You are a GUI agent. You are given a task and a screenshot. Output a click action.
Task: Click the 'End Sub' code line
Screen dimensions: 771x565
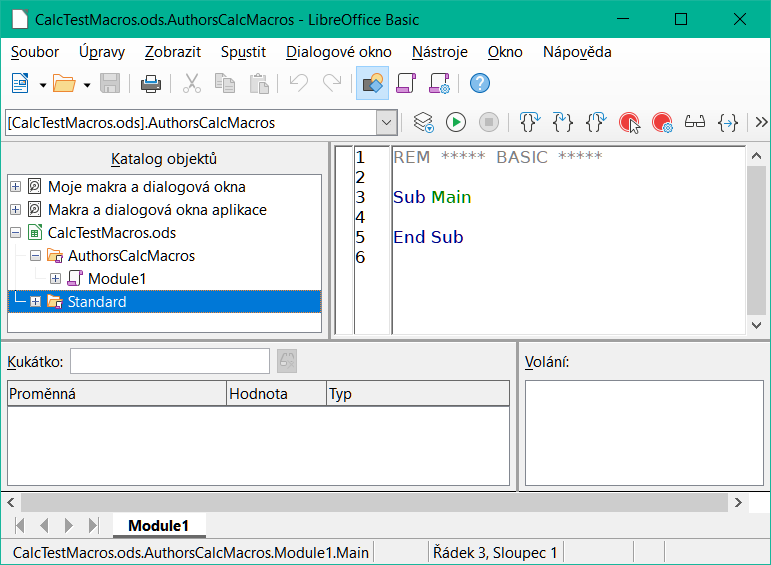[x=428, y=238]
